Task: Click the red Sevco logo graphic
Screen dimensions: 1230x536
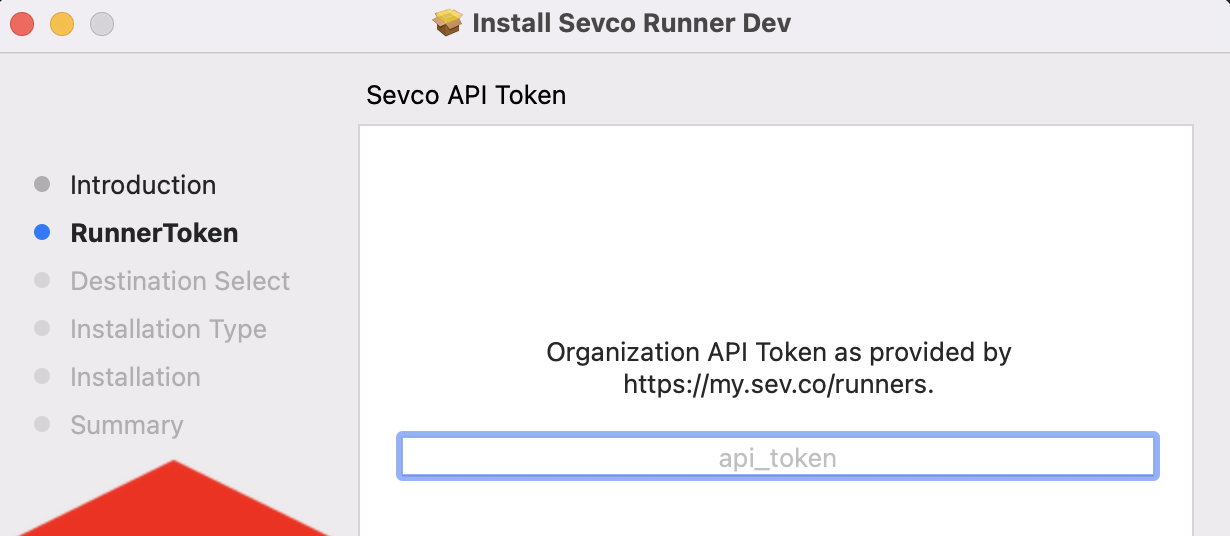Action: (x=175, y=500)
